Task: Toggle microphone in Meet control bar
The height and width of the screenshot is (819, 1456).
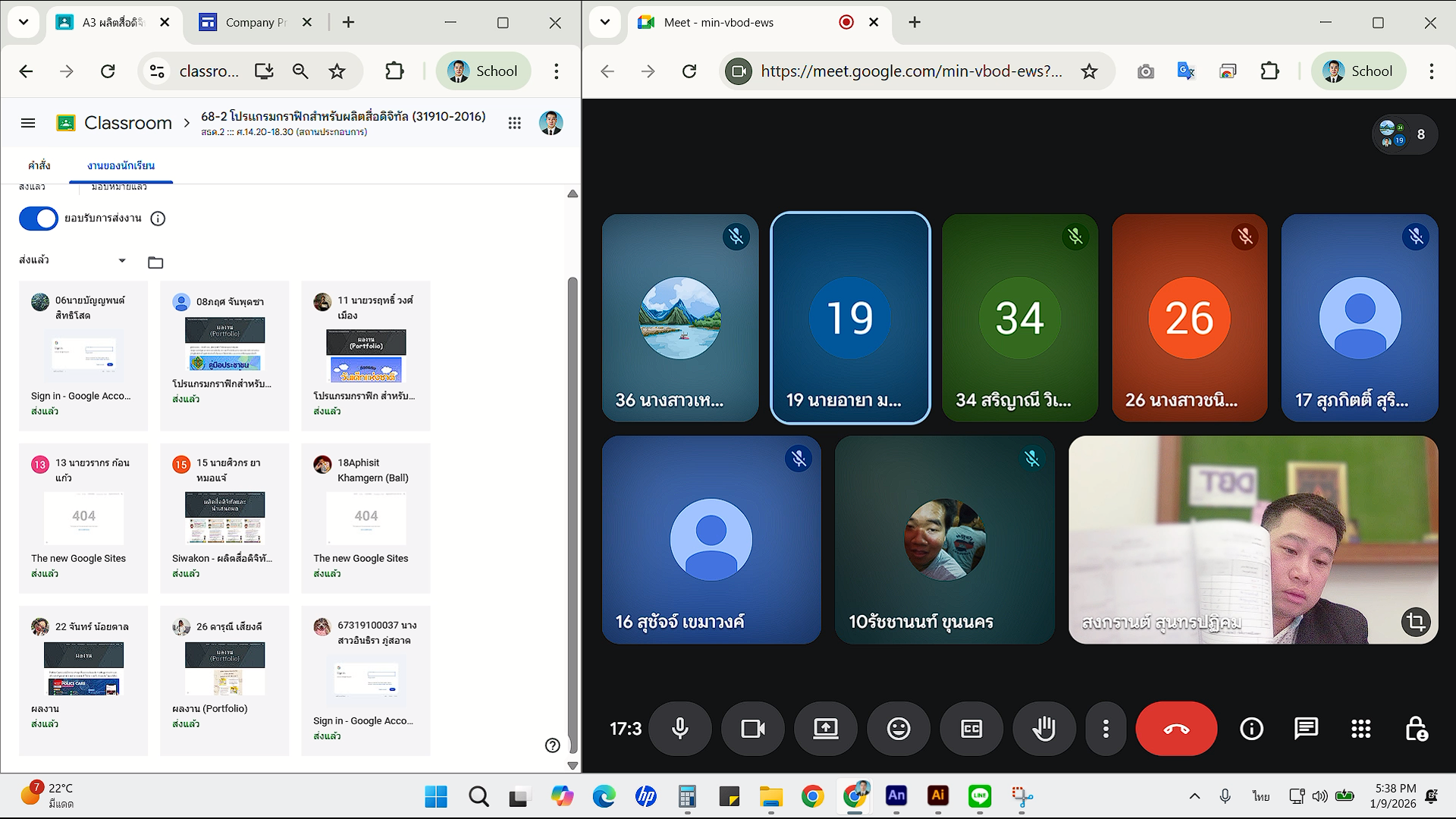Action: click(680, 729)
